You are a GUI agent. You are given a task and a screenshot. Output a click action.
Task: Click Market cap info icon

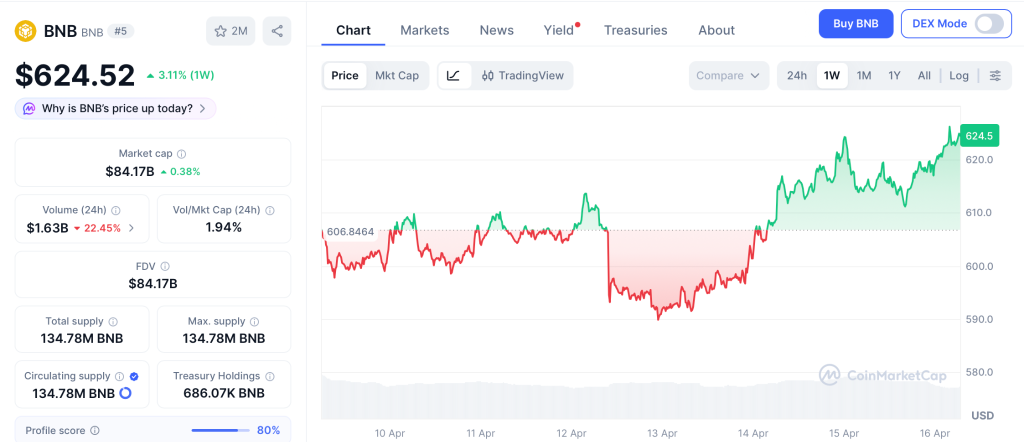pyautogui.click(x=181, y=154)
